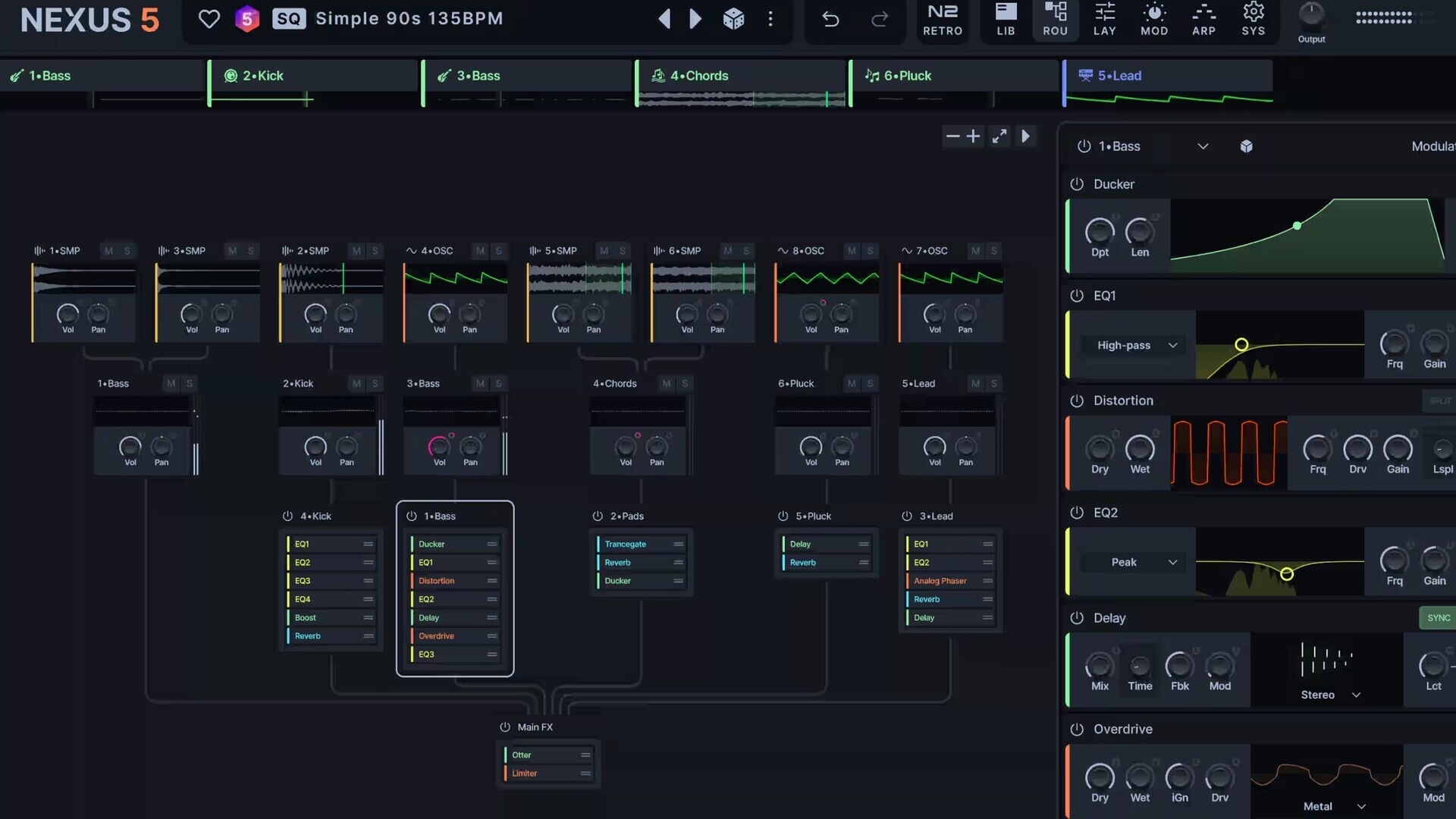This screenshot has height=819, width=1456.
Task: Open the High-pass filter type dropdown
Action: click(x=1134, y=345)
